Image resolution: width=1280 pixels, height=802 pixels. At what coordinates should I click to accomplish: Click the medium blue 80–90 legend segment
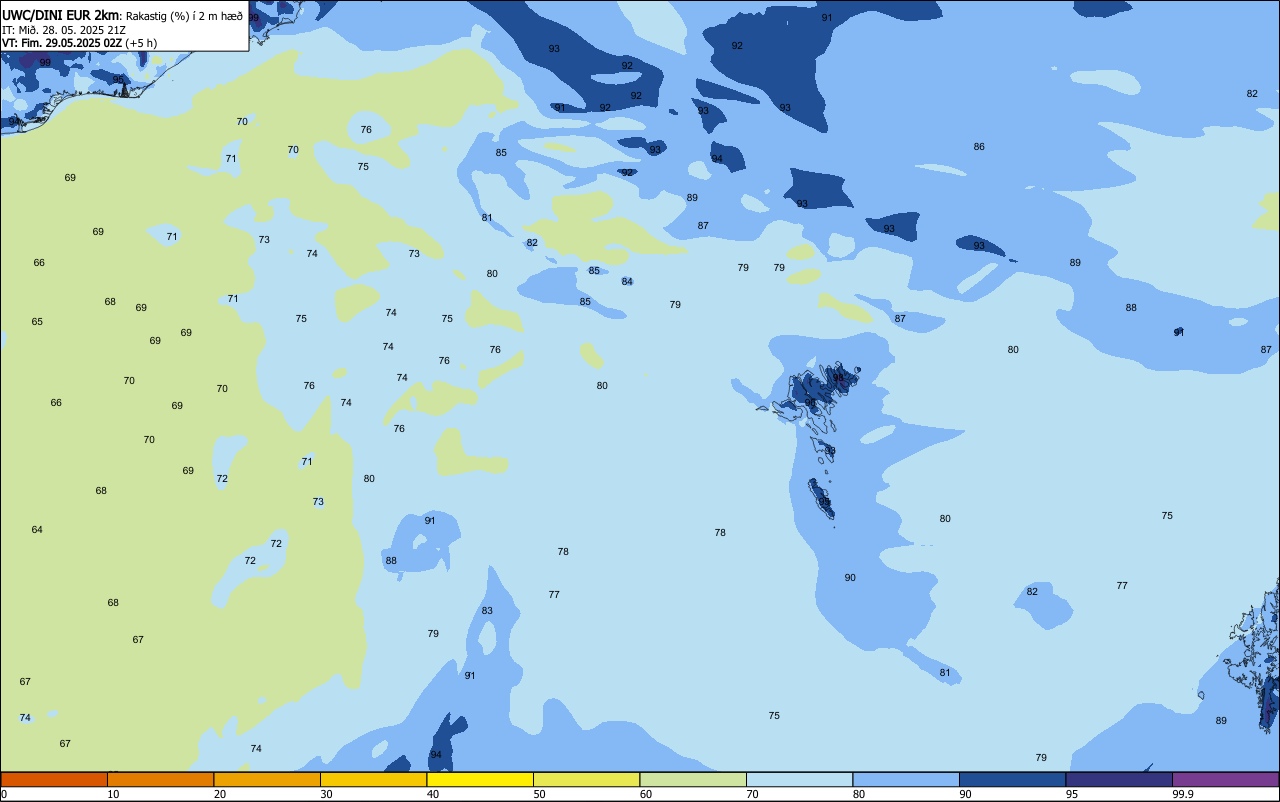tap(906, 779)
